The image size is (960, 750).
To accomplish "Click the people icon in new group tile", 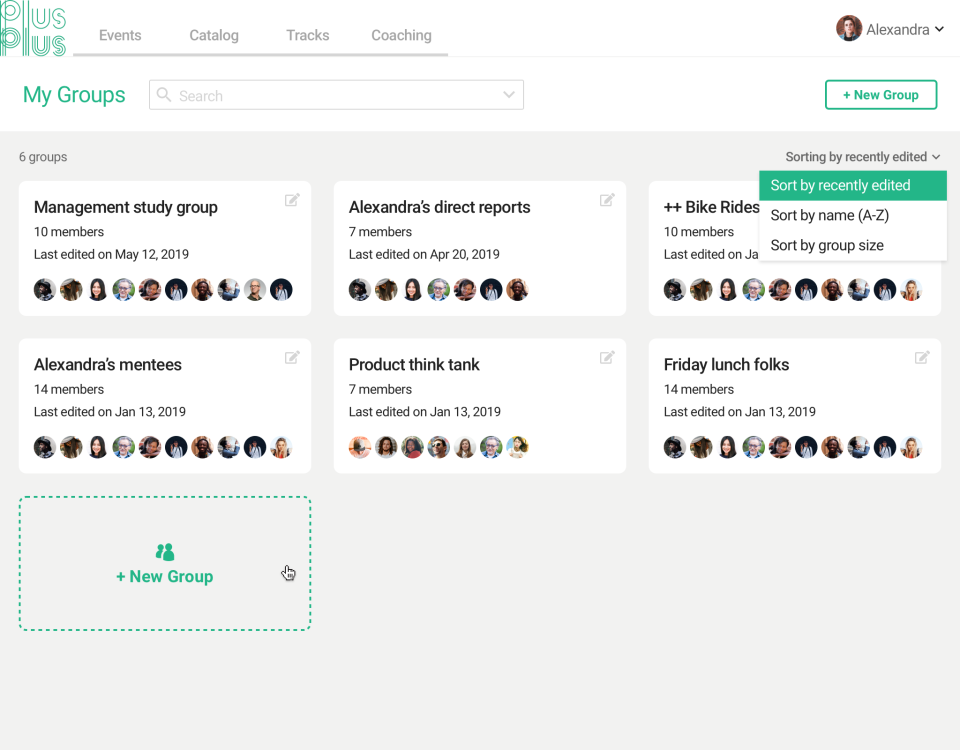I will tap(165, 552).
